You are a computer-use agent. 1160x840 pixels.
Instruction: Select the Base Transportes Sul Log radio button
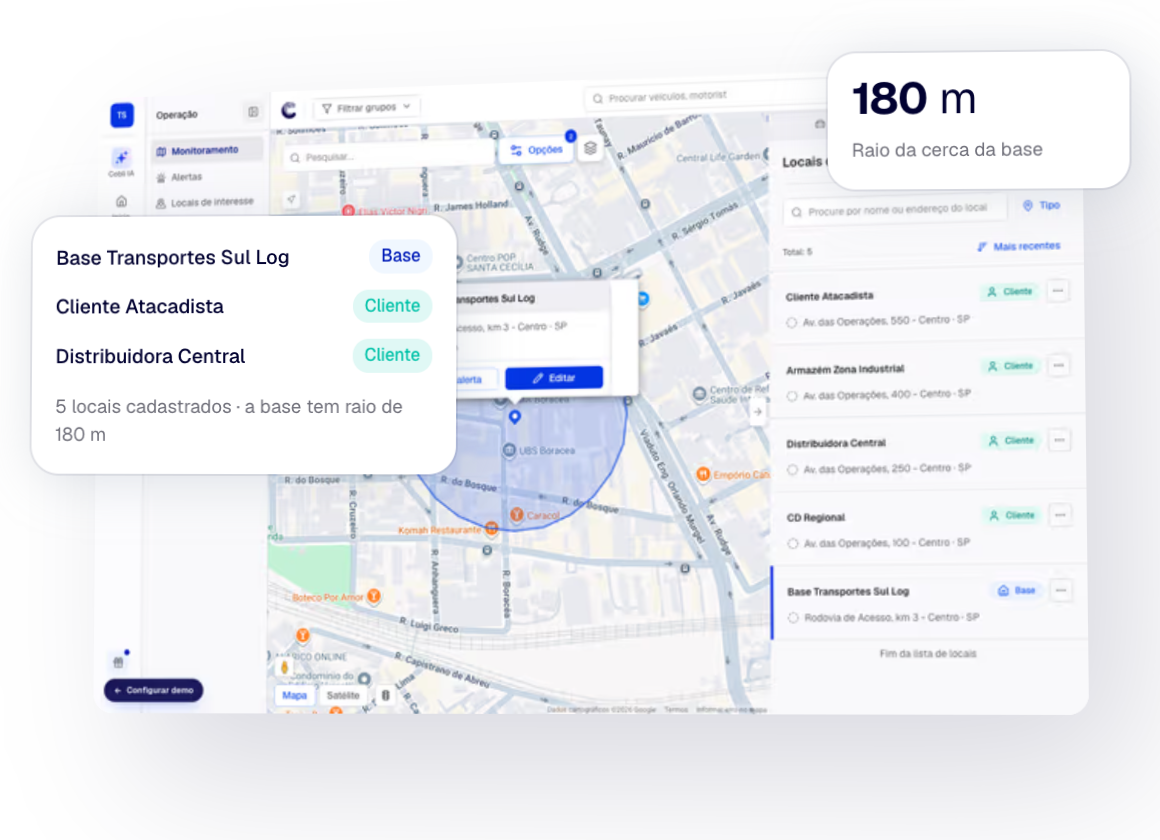click(x=793, y=618)
